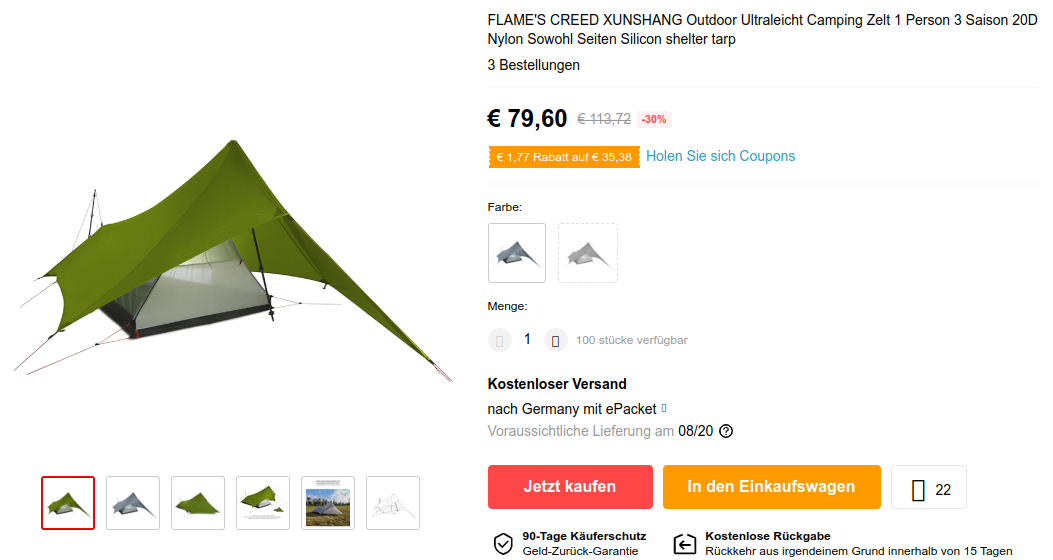Select the grey-blue tent color option
Image resolution: width=1053 pixels, height=560 pixels.
516,253
